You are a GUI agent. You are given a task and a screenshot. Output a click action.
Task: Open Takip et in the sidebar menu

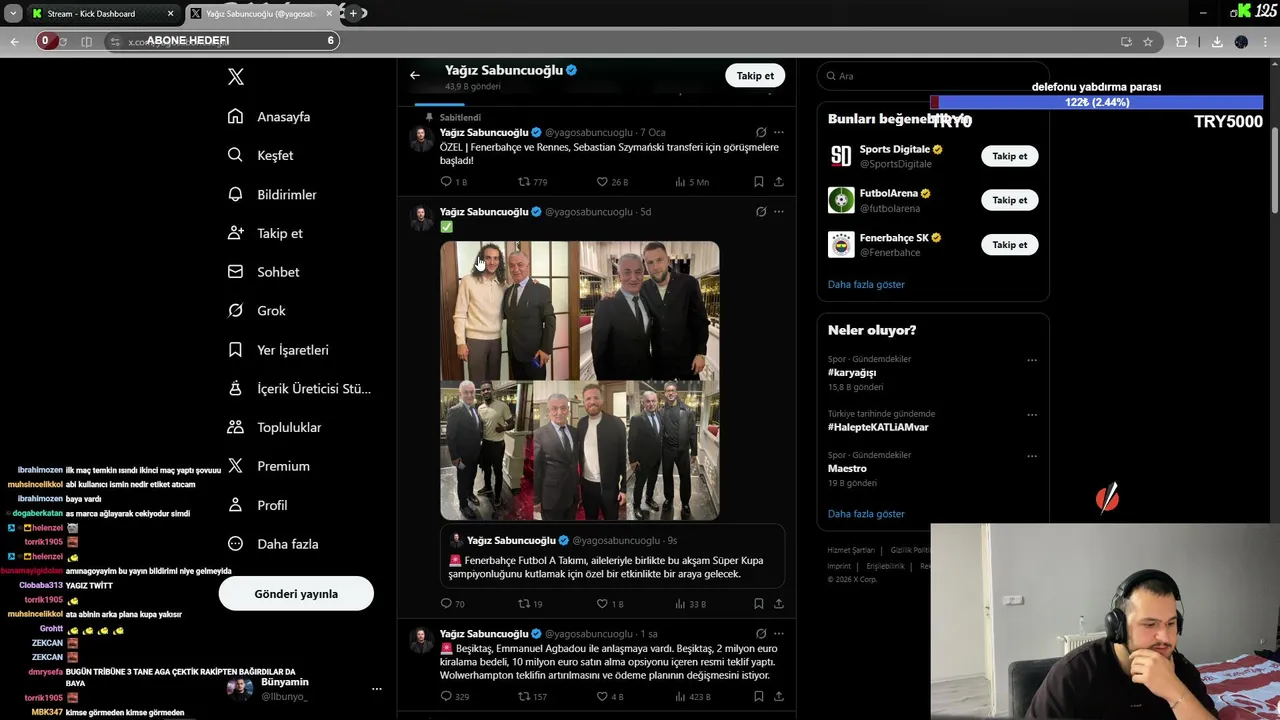pos(265,233)
